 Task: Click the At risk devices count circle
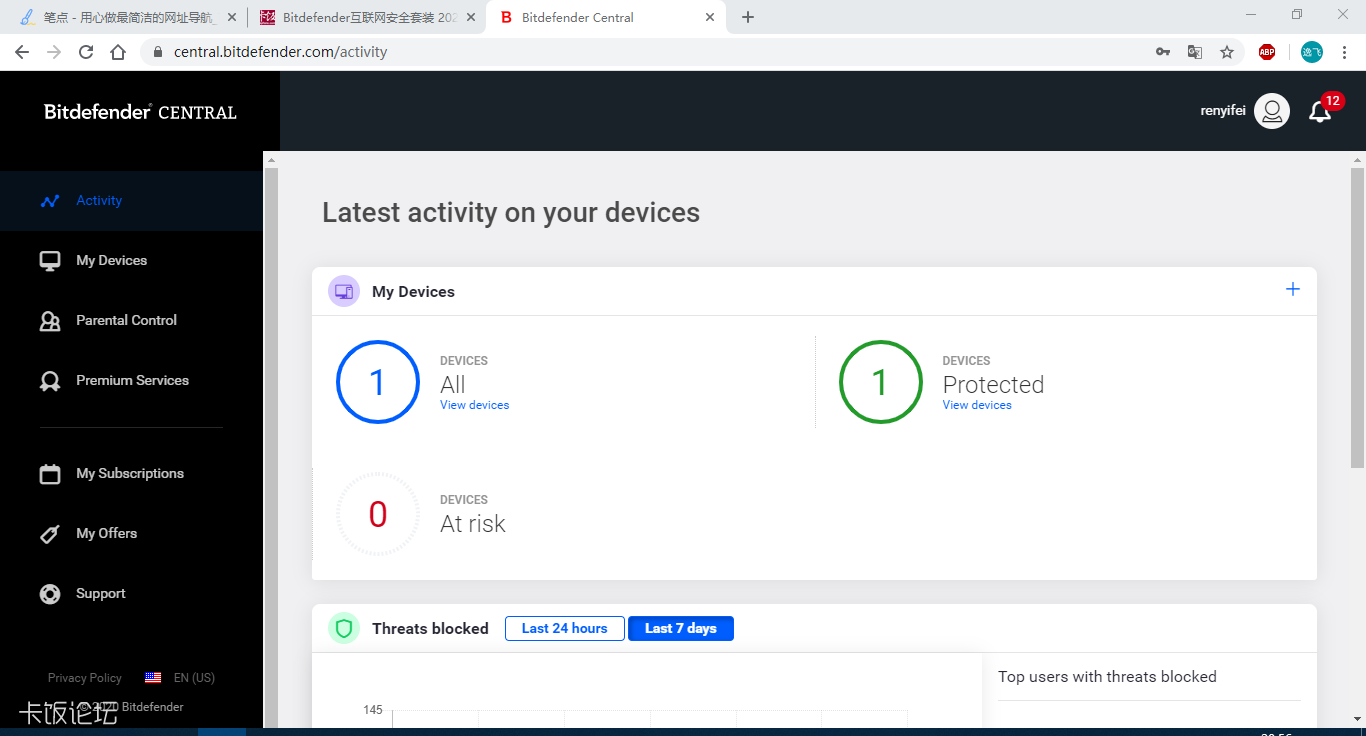point(378,514)
